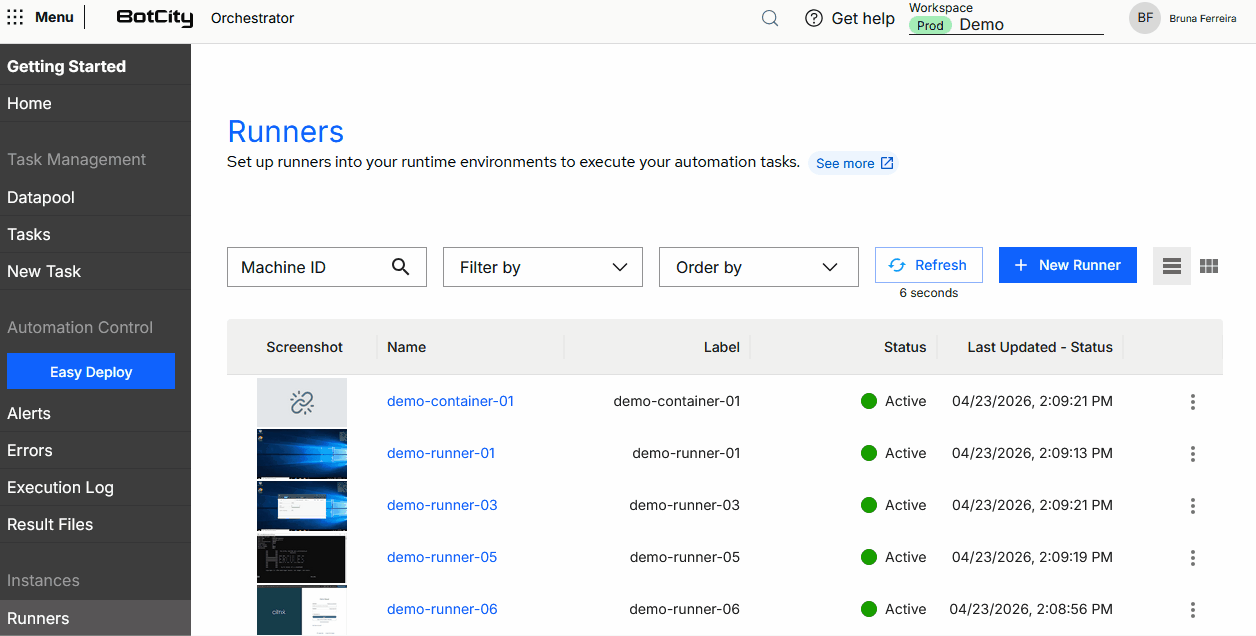Screen dimensions: 1256x636
Task: Open options menu for demo-runner-06
Action: point(1193,610)
